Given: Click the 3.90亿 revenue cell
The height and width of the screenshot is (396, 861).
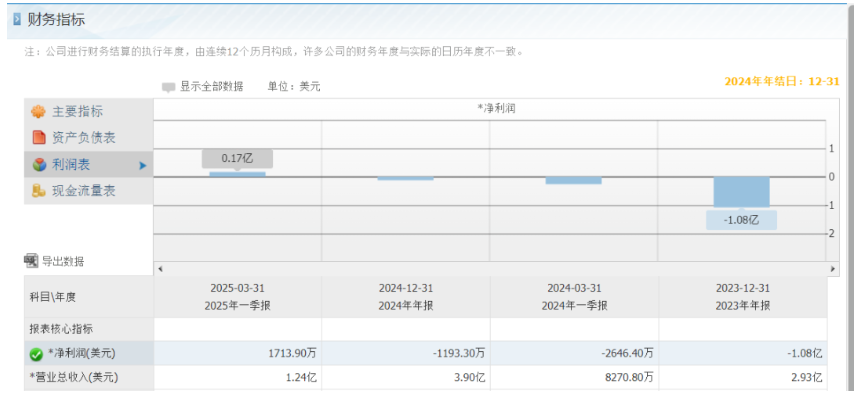Looking at the screenshot, I should tap(406, 378).
